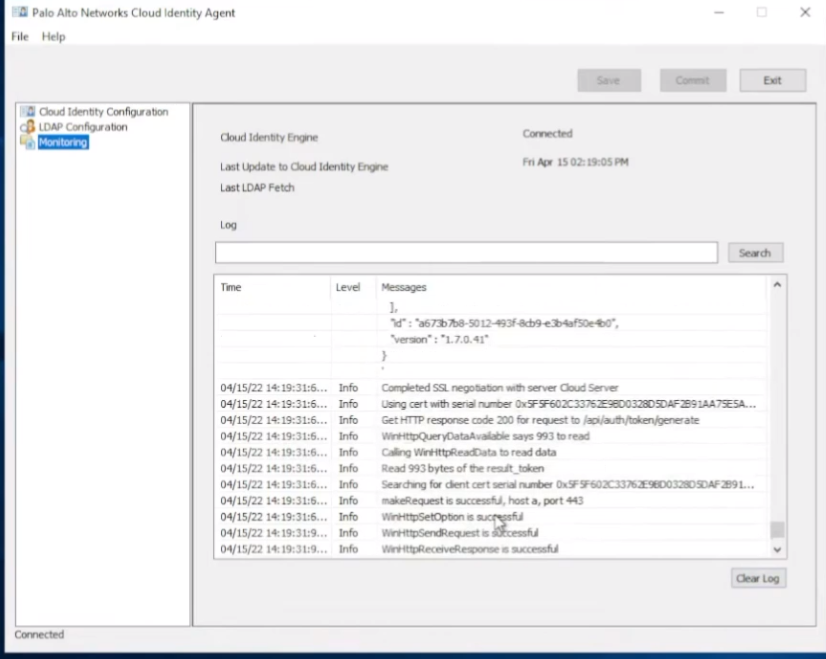The width and height of the screenshot is (826, 659).
Task: Click the Commit button
Action: click(x=693, y=81)
